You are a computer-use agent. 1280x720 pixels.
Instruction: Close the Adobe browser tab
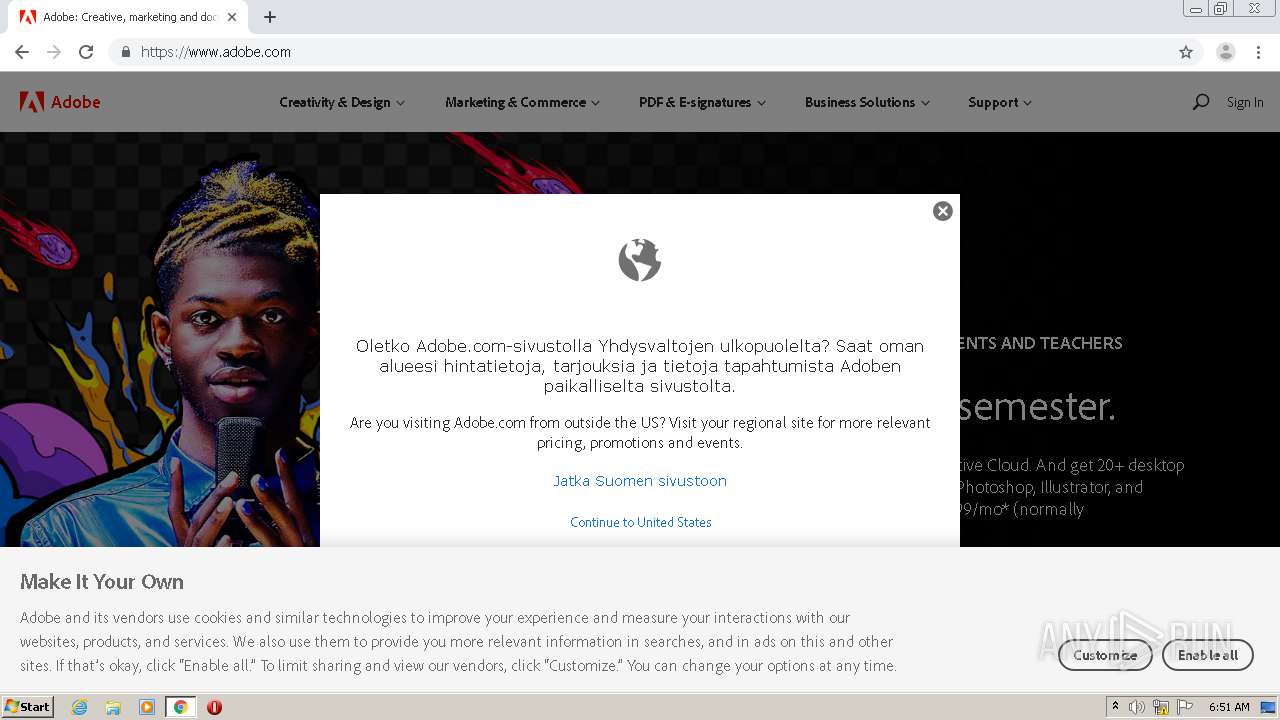(233, 17)
